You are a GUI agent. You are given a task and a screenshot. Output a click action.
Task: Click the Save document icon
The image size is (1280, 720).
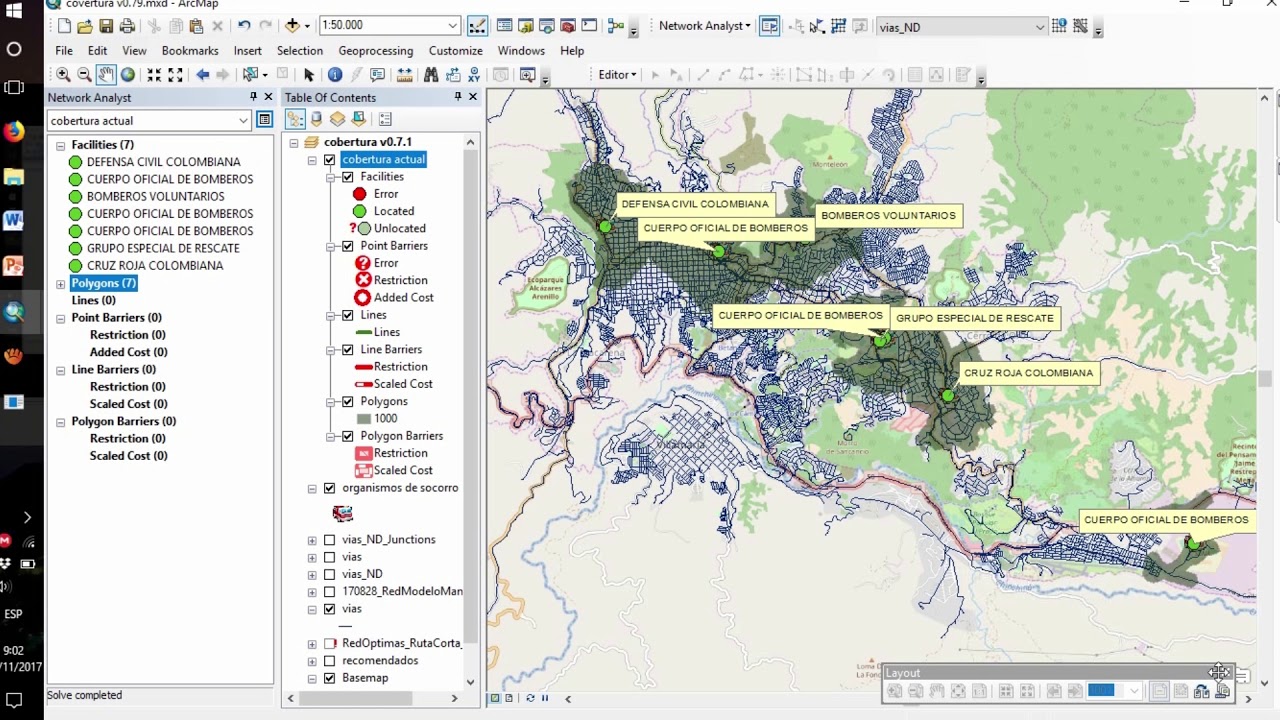(x=106, y=26)
